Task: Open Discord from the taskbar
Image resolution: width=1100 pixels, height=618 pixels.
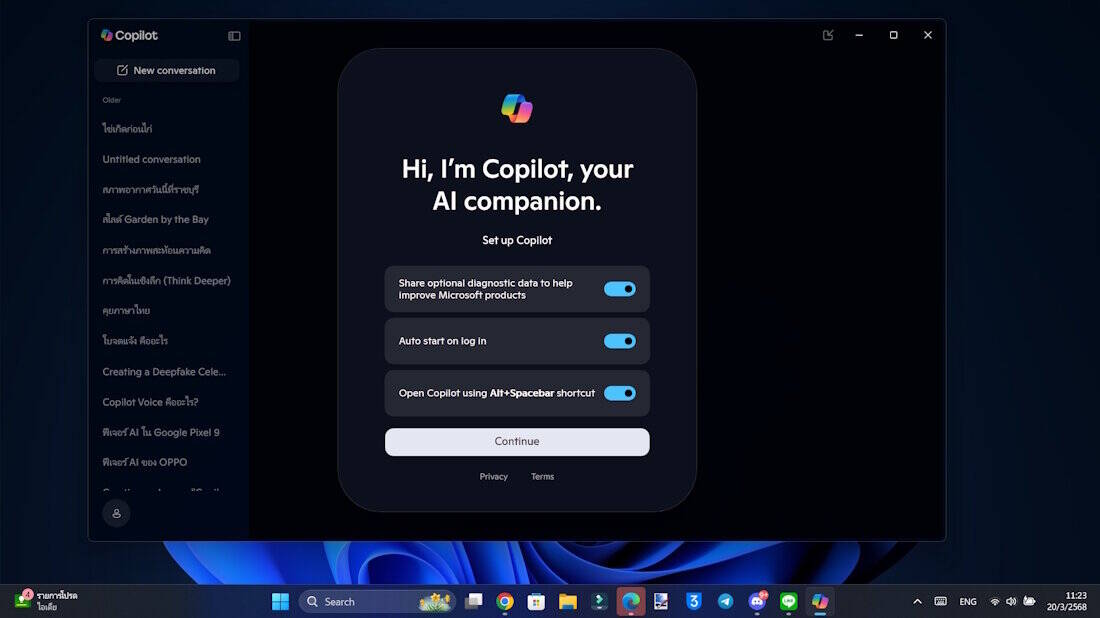Action: click(757, 601)
